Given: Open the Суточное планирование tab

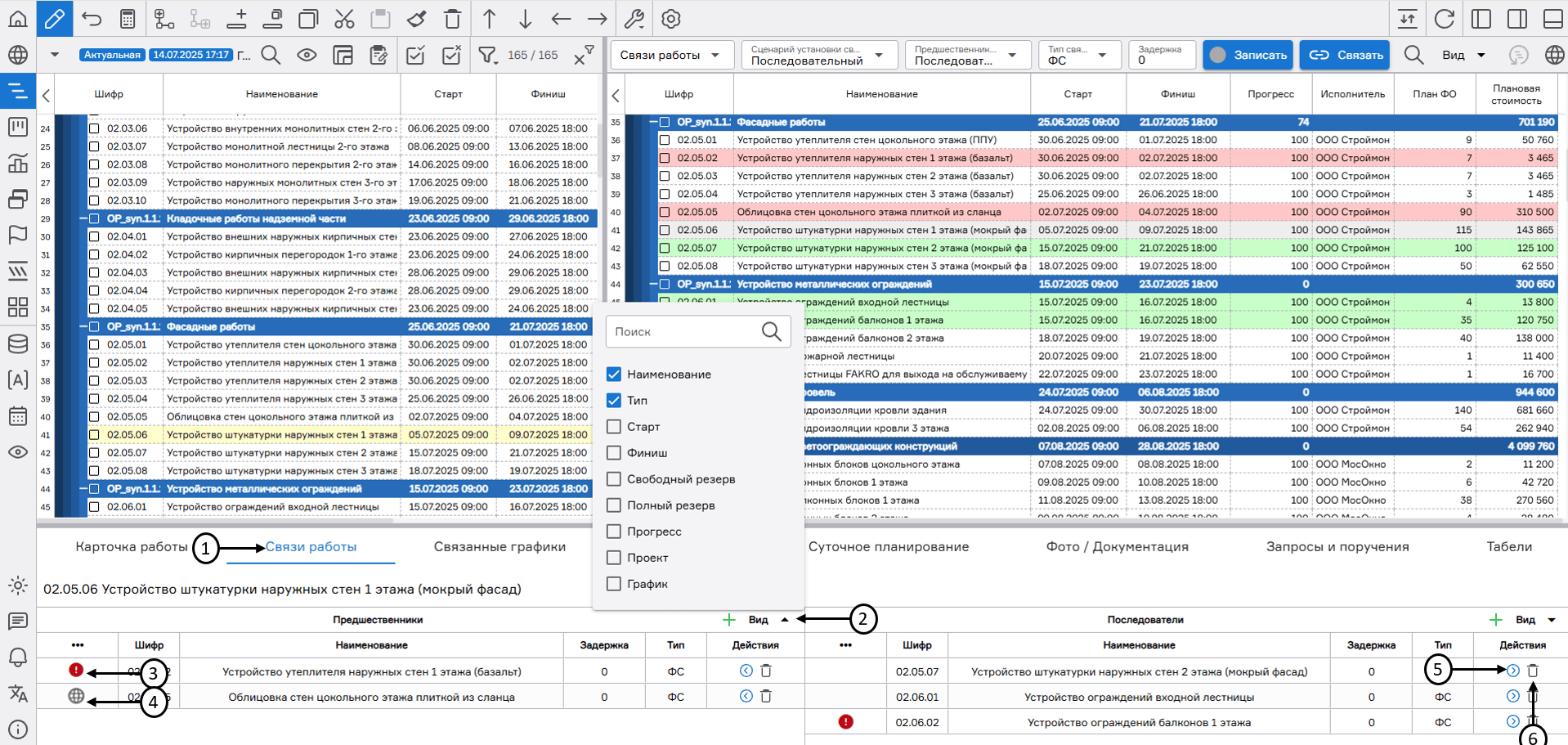Looking at the screenshot, I should coord(889,546).
